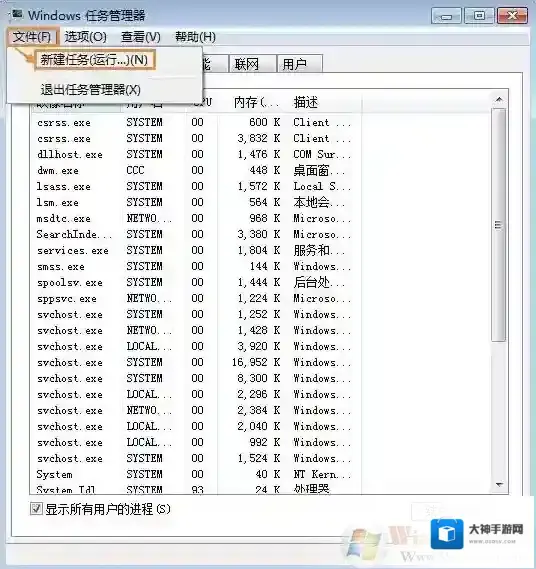Click the Task Manager title bar icon
Image resolution: width=536 pixels, height=569 pixels.
16,15
